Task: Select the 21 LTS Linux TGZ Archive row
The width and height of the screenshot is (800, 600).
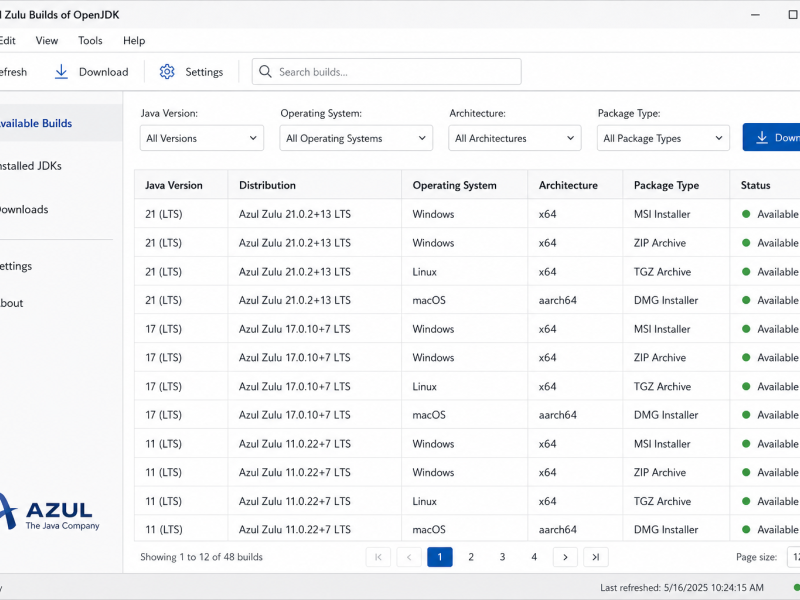Action: click(467, 272)
